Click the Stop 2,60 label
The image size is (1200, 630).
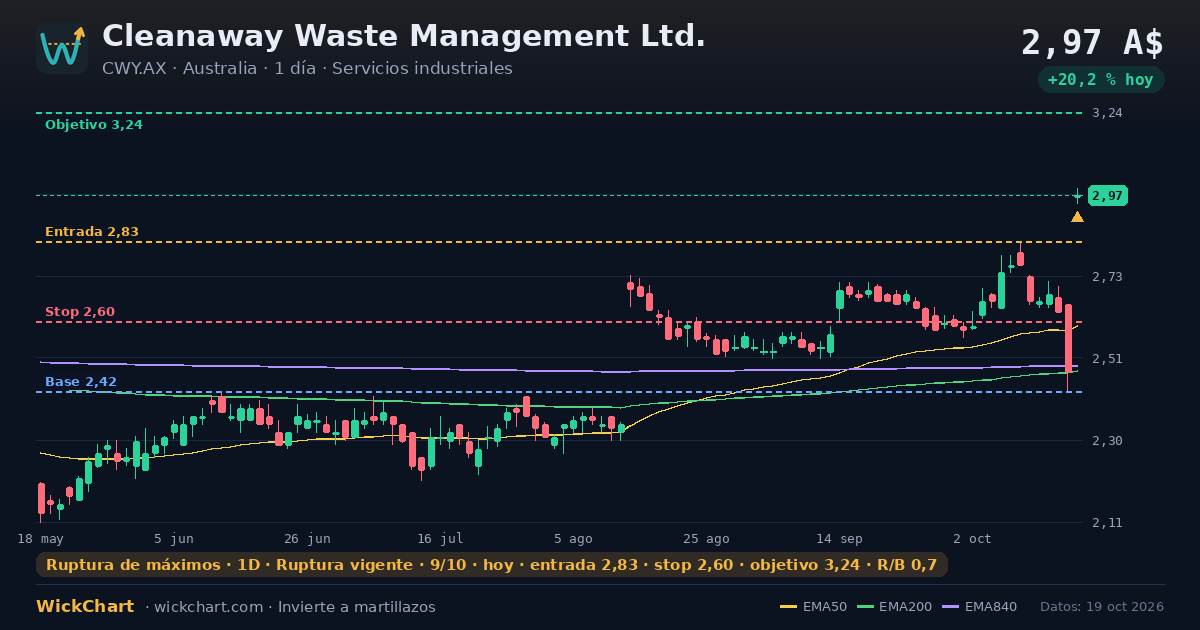[x=80, y=312]
